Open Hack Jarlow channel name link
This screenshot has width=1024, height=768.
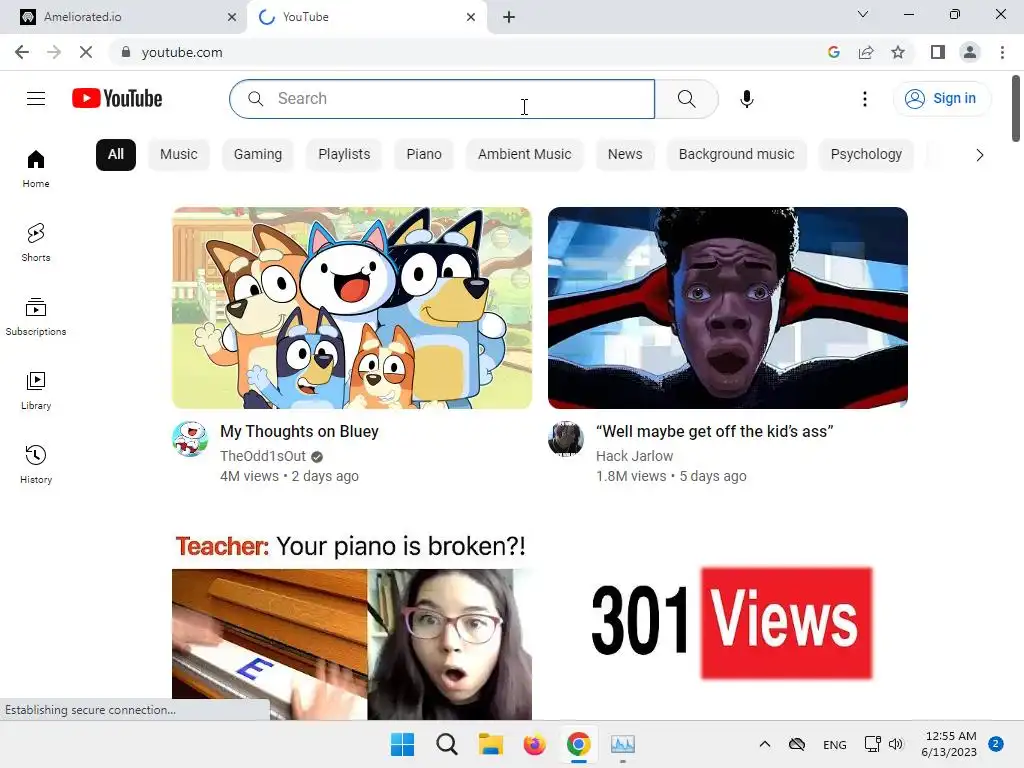click(x=634, y=456)
